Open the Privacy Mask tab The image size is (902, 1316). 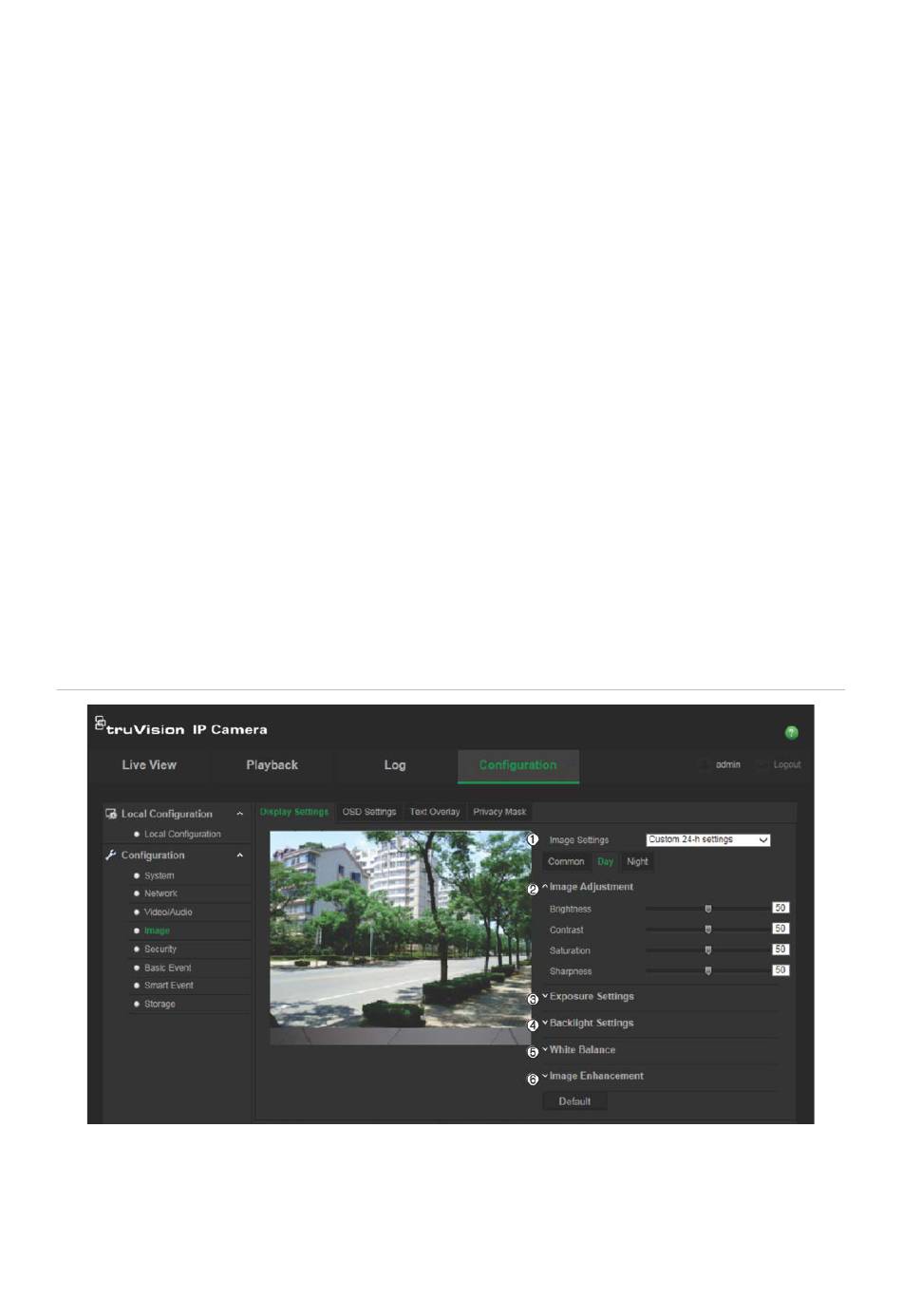click(499, 812)
